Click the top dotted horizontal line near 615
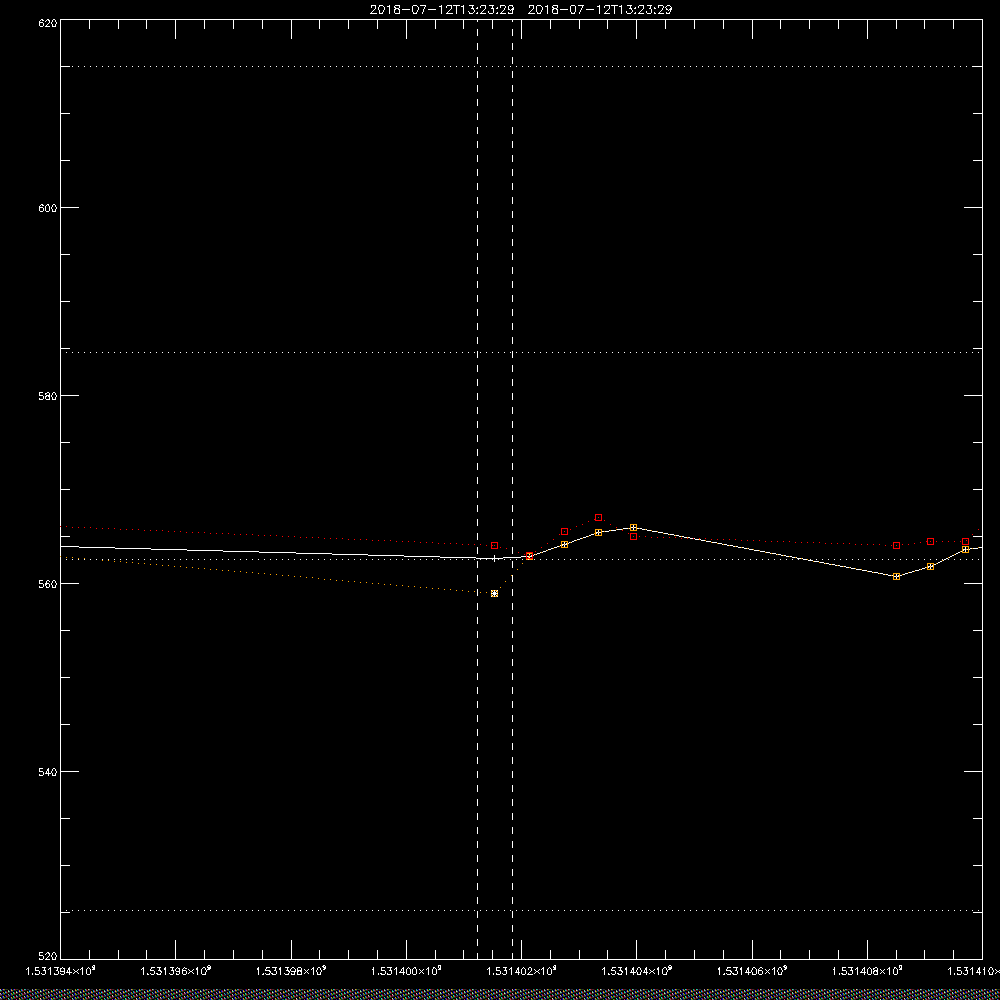Viewport: 1000px width, 1000px height. (x=521, y=66)
